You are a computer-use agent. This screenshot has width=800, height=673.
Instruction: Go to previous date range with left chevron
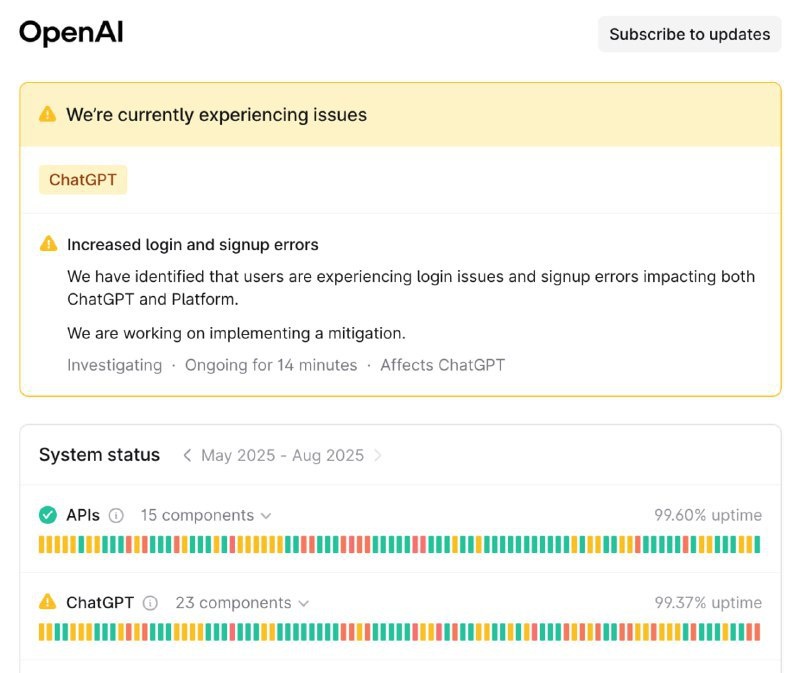coord(187,455)
